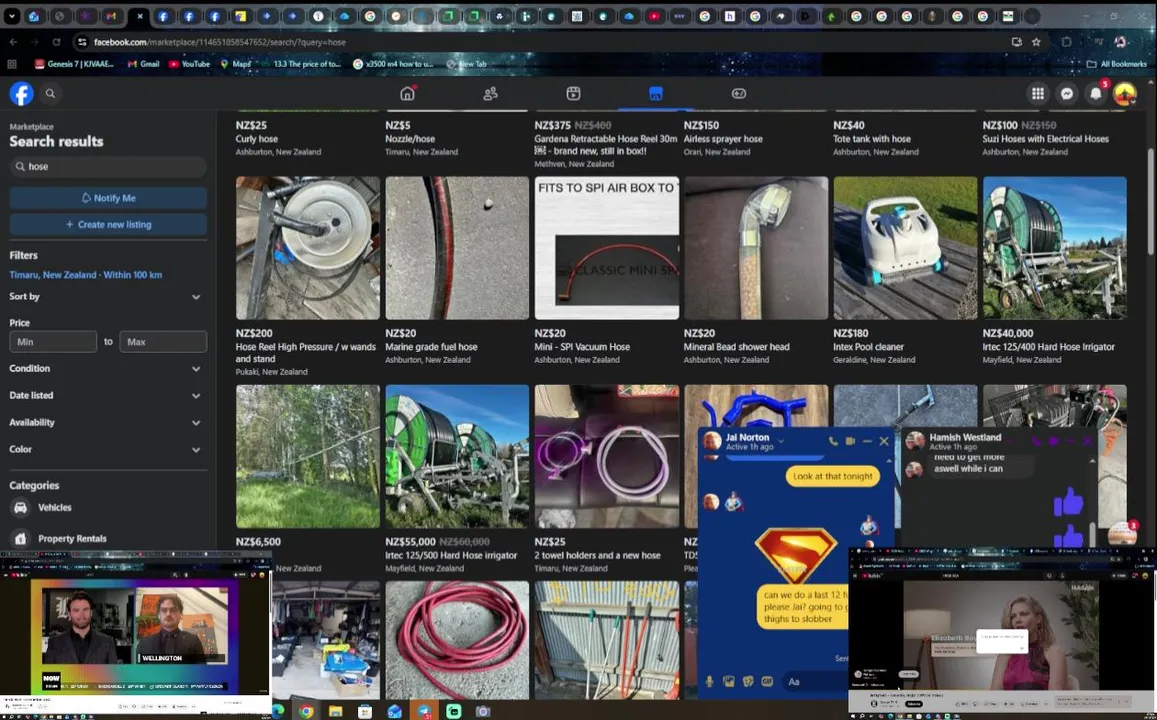Open Irtec 125/400 Hard Hose Irrigator photo
The width and height of the screenshot is (1157, 720).
[1054, 248]
